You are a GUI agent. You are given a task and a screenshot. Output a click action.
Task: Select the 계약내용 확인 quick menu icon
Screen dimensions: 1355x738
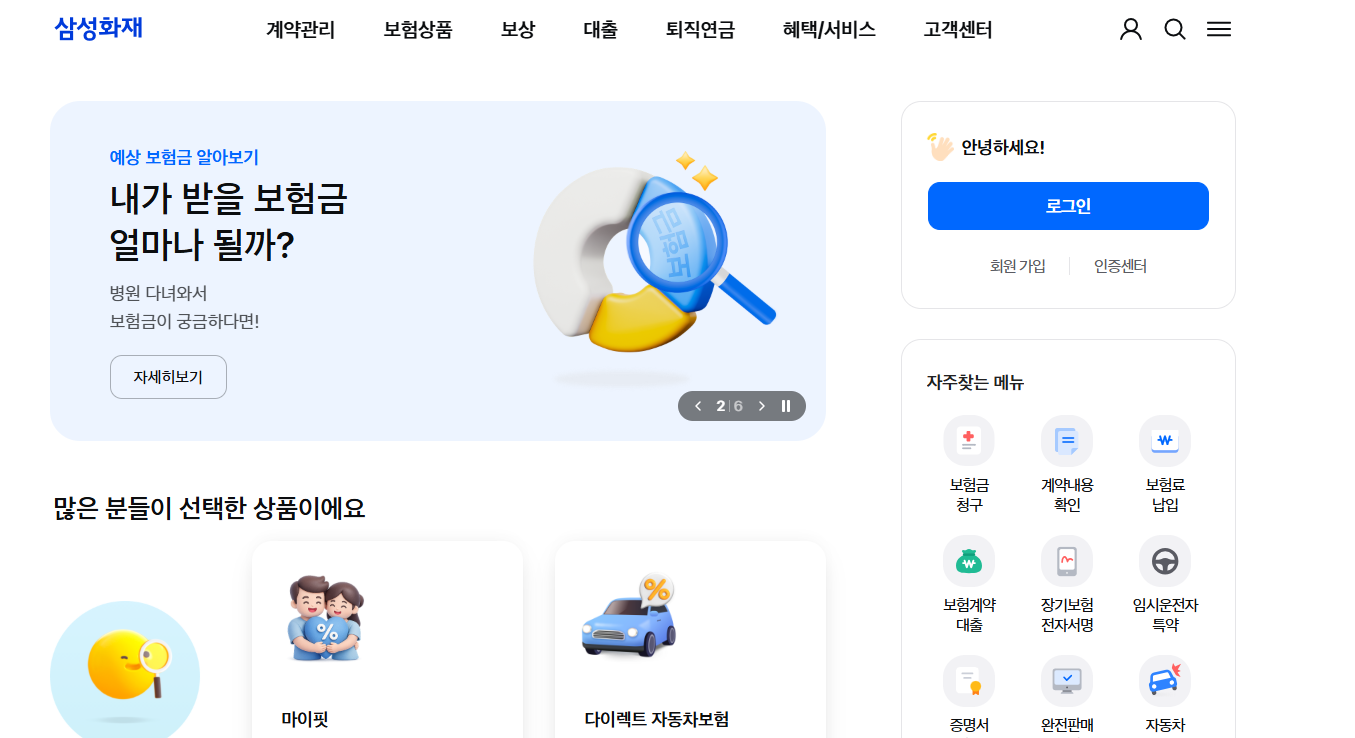click(x=1067, y=441)
